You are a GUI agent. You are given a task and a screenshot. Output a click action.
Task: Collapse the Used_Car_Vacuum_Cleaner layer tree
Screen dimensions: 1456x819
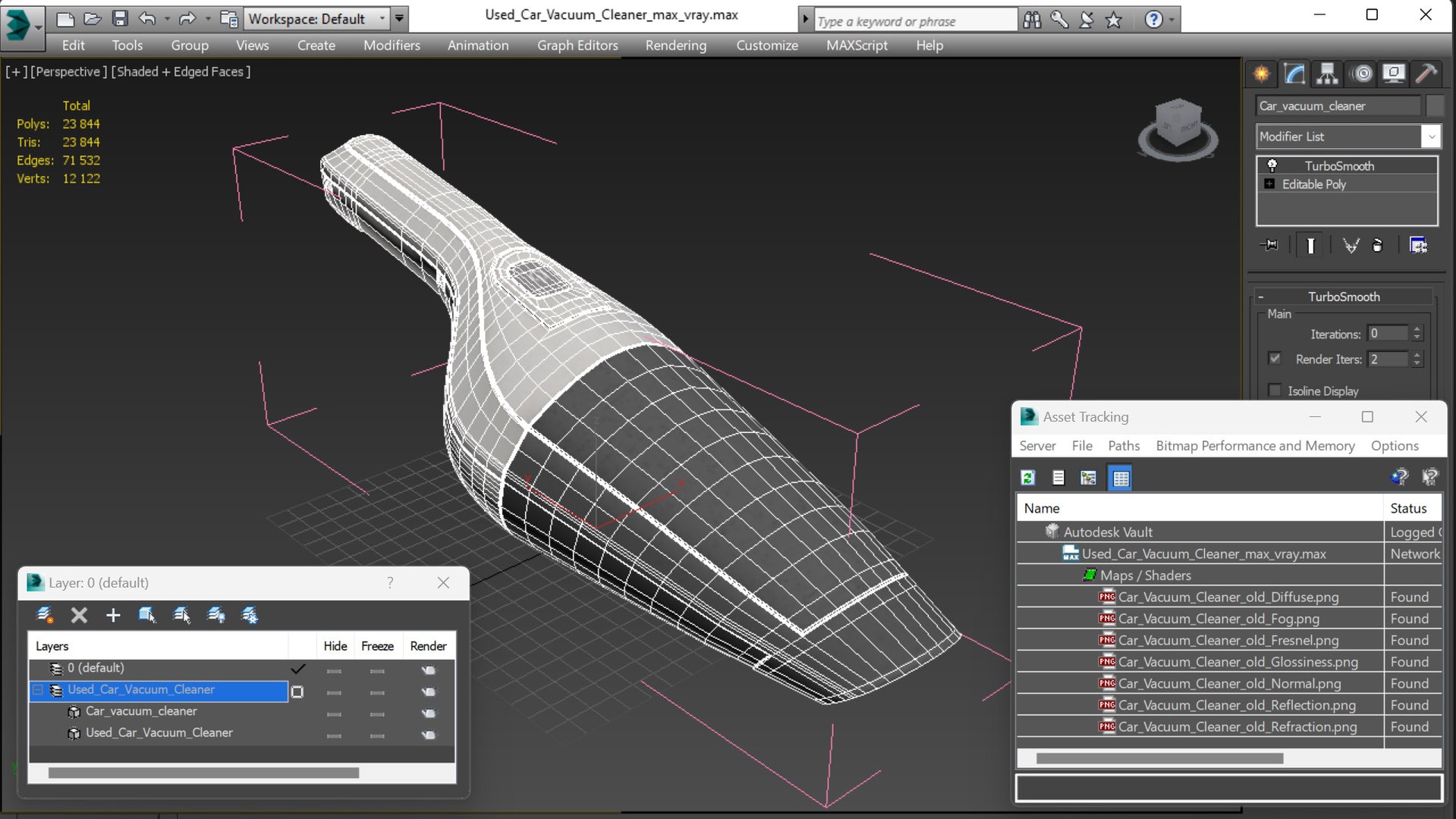pos(38,690)
